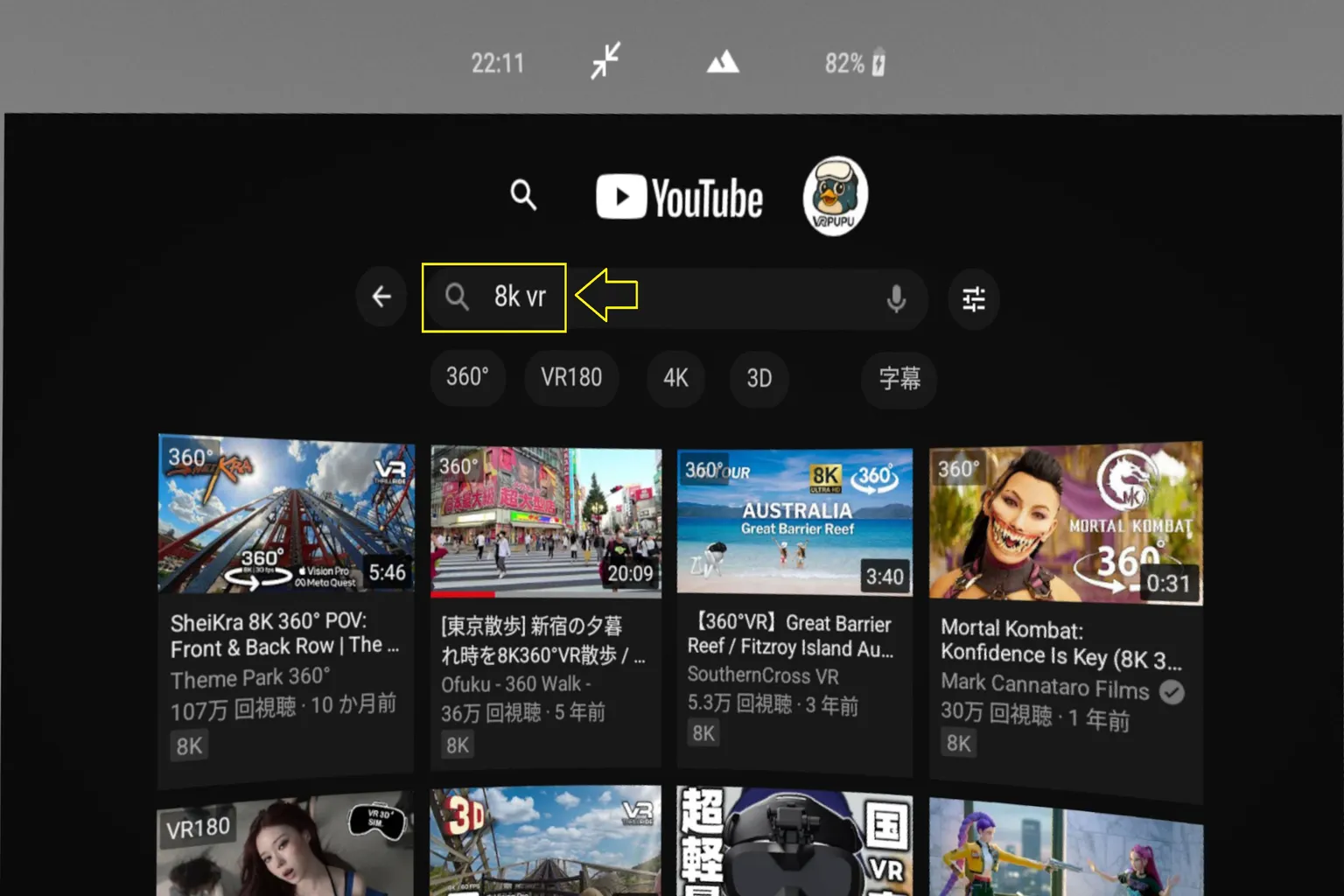The width and height of the screenshot is (1344, 896).
Task: Select the 字幕 subtitles filter chip
Action: pos(899,378)
